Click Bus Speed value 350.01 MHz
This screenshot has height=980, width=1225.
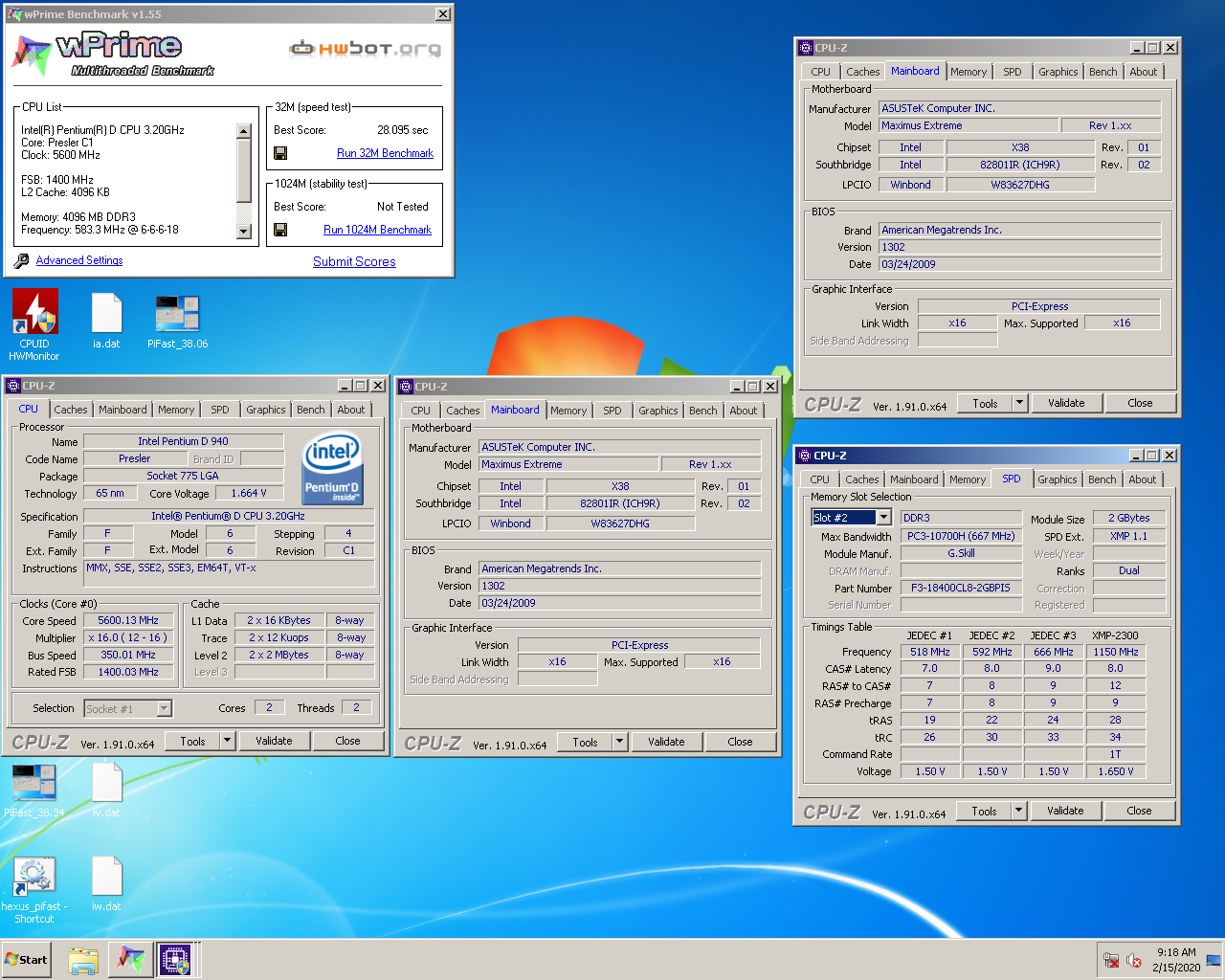coord(128,655)
